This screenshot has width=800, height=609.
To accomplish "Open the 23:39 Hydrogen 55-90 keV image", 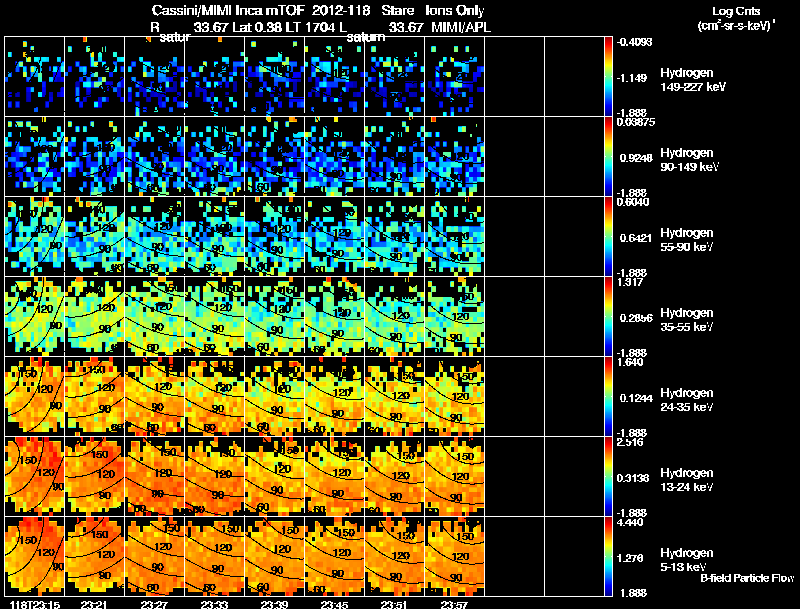I will click(274, 236).
